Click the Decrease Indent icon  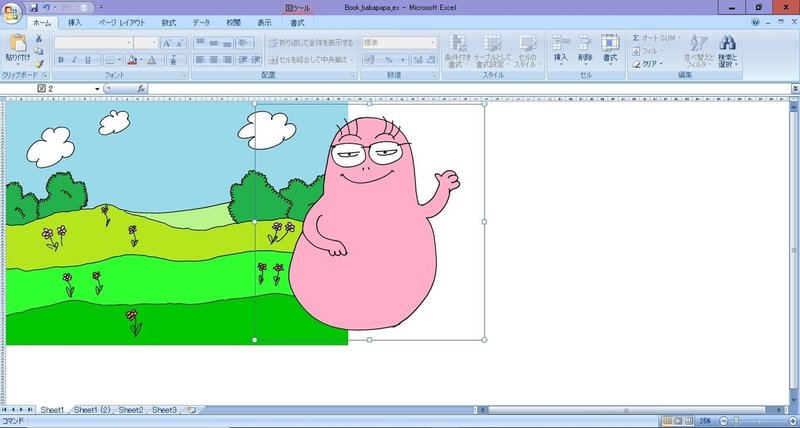tap(243, 60)
